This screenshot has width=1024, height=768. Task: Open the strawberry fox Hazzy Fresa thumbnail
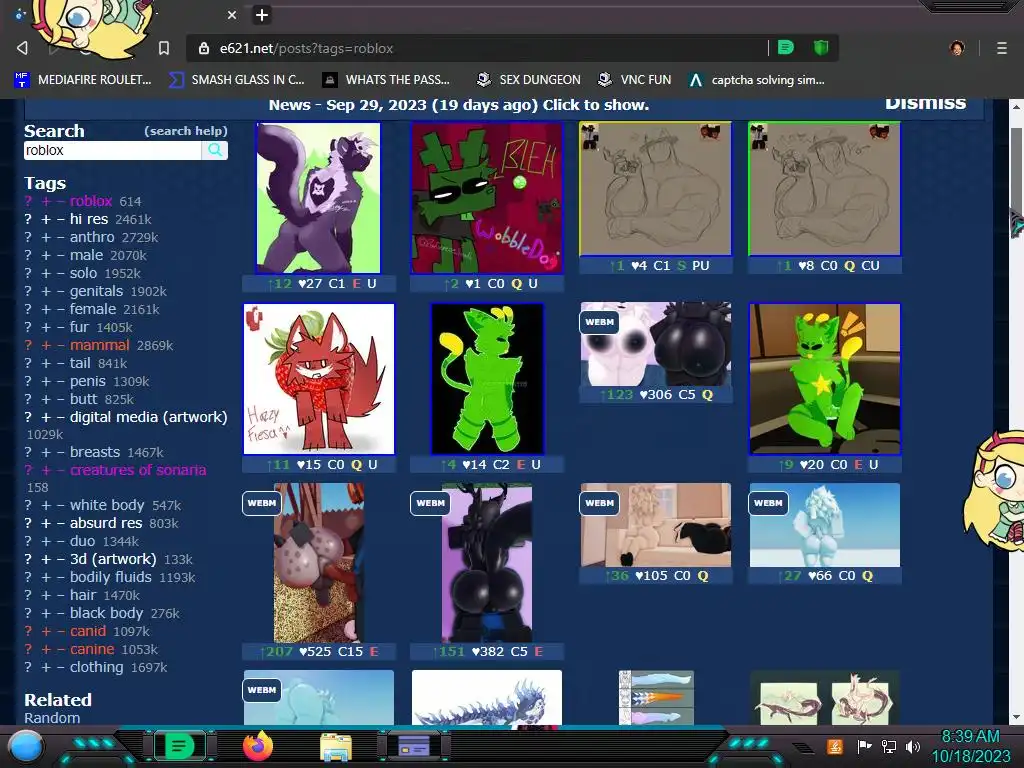(319, 379)
